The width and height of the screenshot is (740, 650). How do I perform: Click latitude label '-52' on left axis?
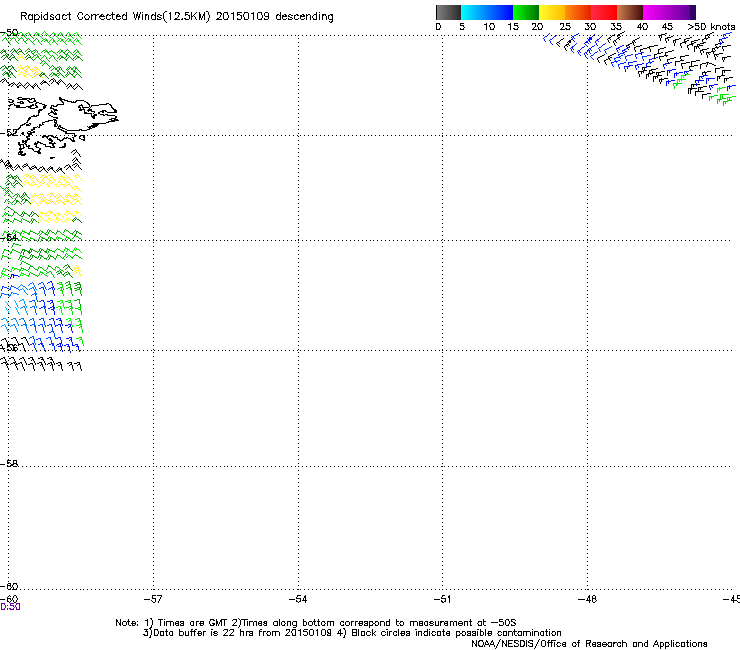9,133
